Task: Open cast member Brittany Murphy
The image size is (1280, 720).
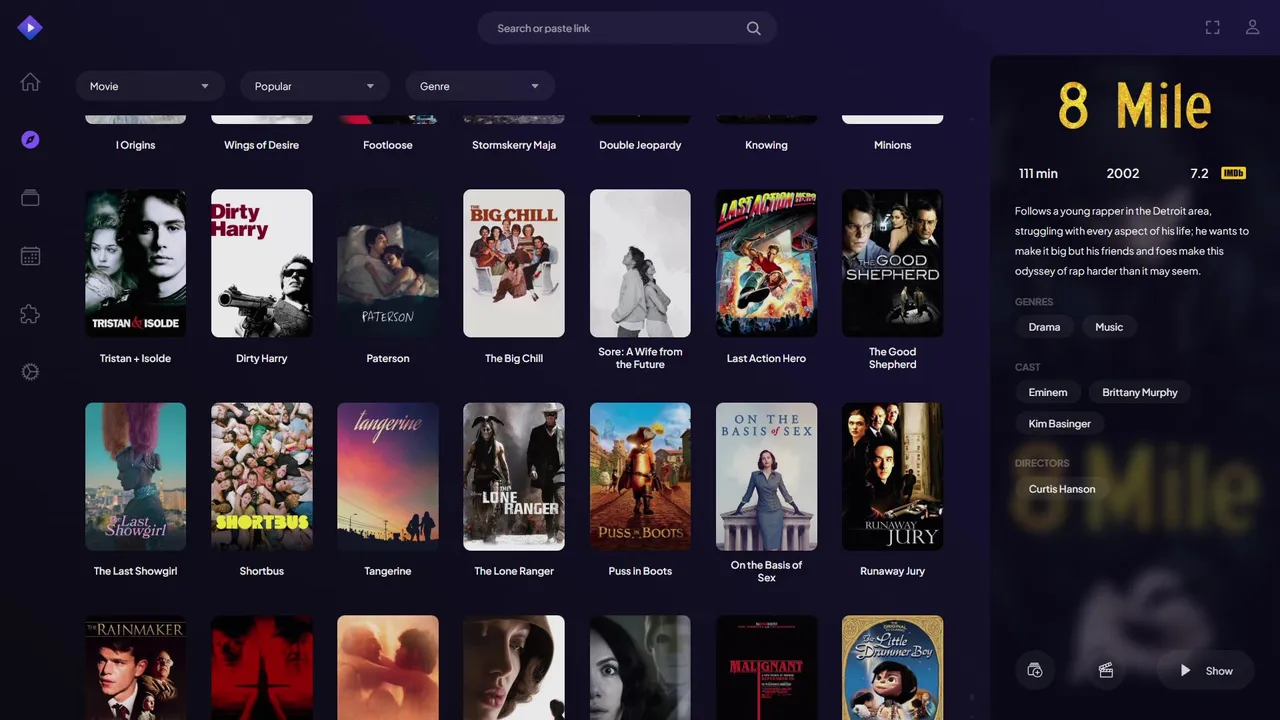Action: coord(1140,393)
